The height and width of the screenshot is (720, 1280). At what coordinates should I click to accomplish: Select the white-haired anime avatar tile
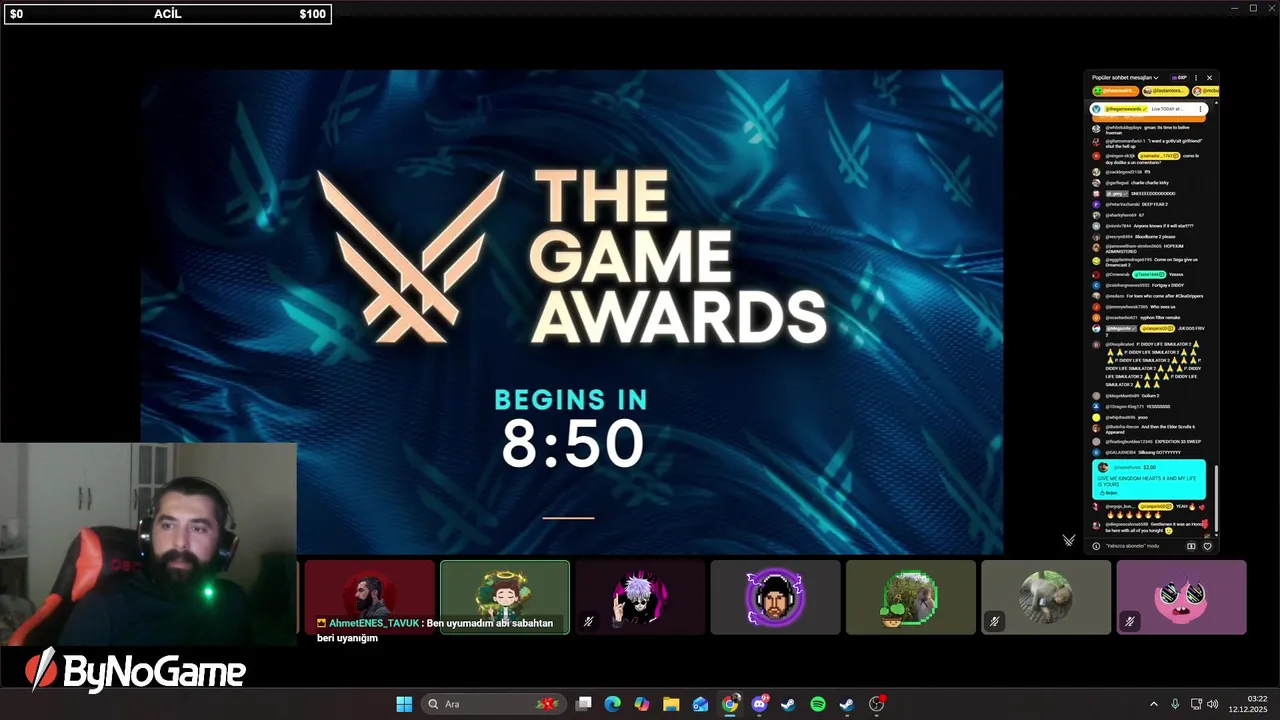(640, 597)
